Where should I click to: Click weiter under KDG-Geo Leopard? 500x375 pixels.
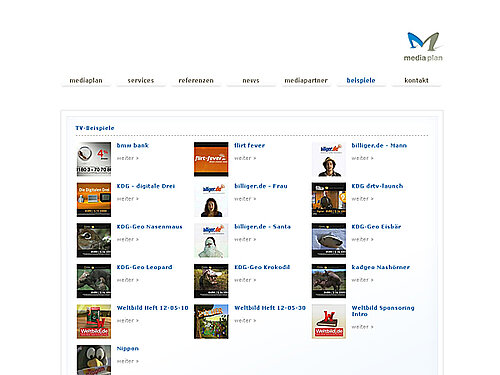pyautogui.click(x=128, y=280)
